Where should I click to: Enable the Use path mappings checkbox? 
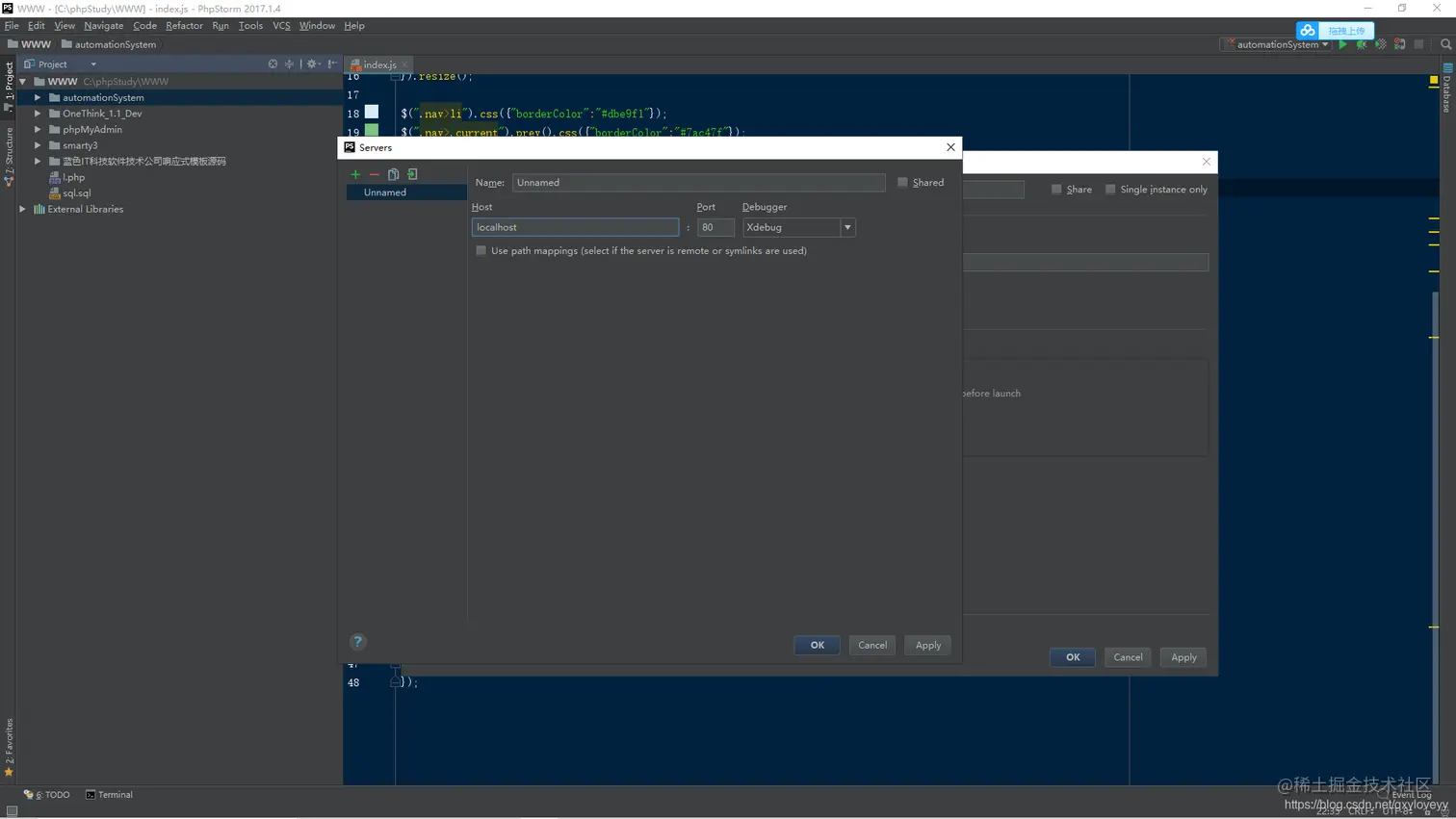pos(481,250)
